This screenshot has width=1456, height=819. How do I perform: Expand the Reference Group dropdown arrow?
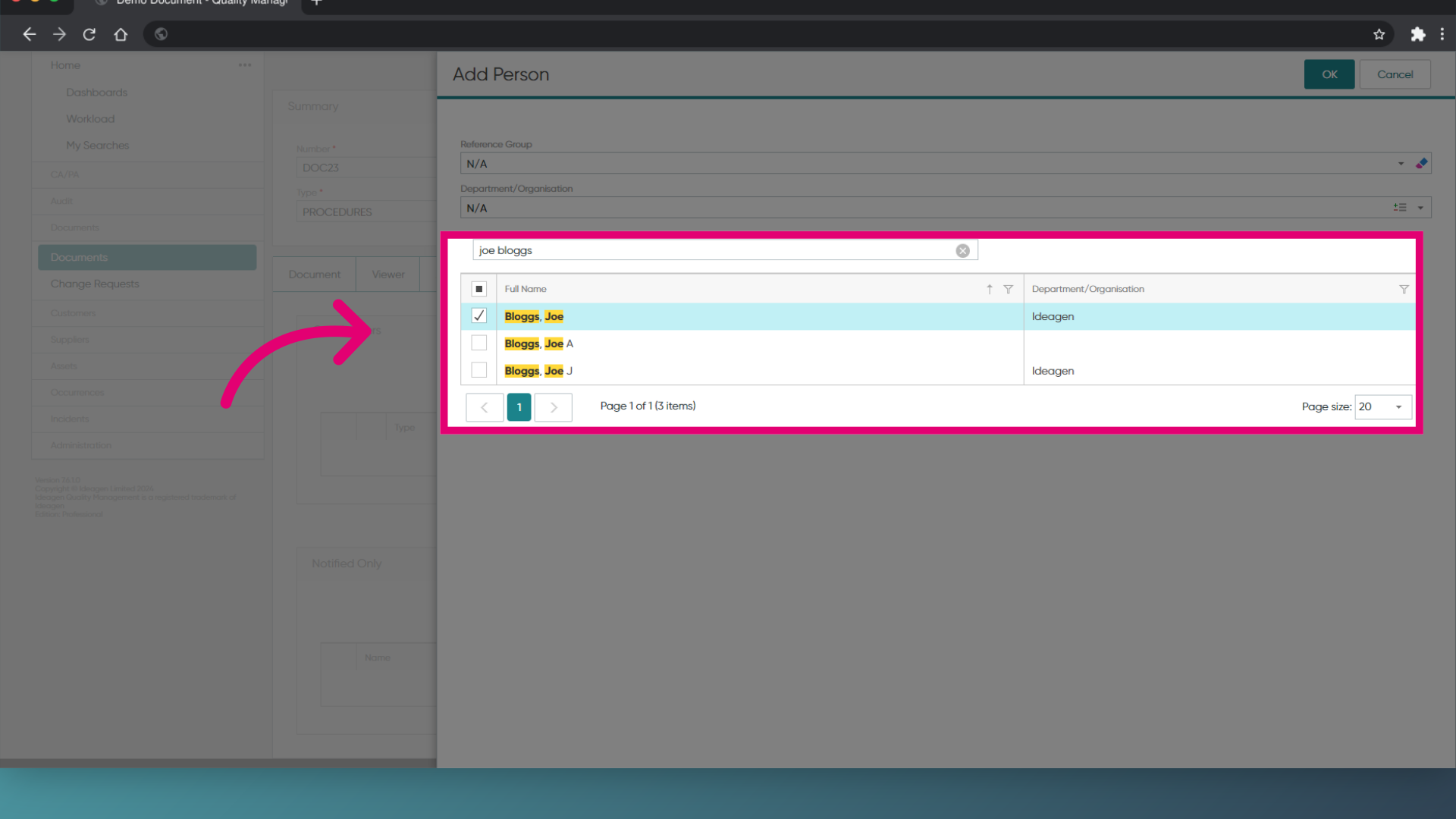[1401, 163]
